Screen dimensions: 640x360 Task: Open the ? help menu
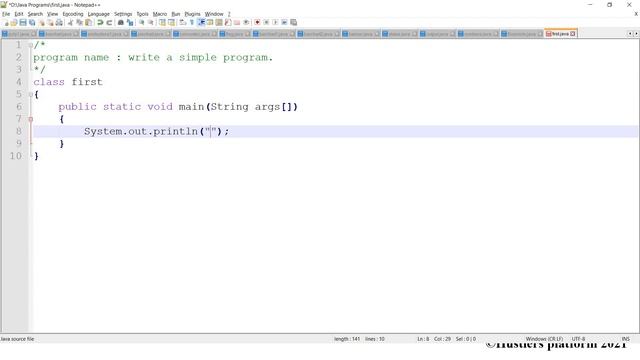(x=229, y=14)
